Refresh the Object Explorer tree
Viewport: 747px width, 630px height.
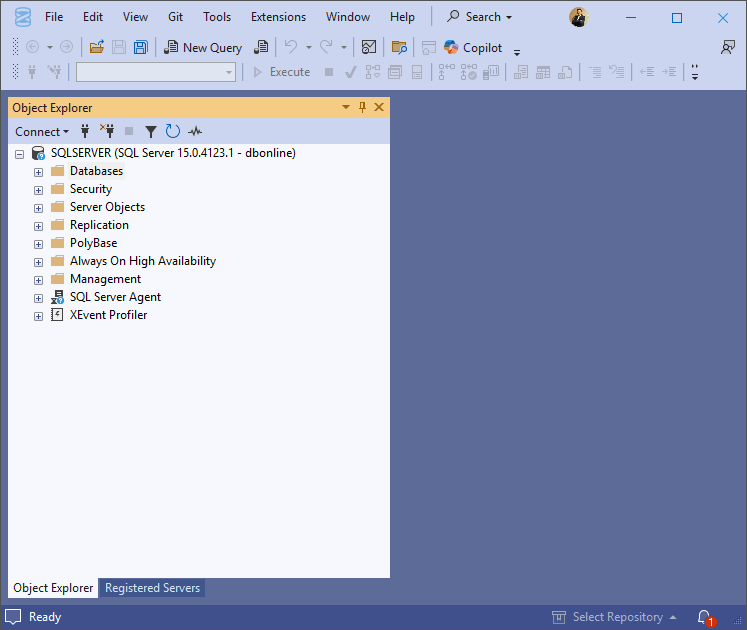tap(172, 132)
